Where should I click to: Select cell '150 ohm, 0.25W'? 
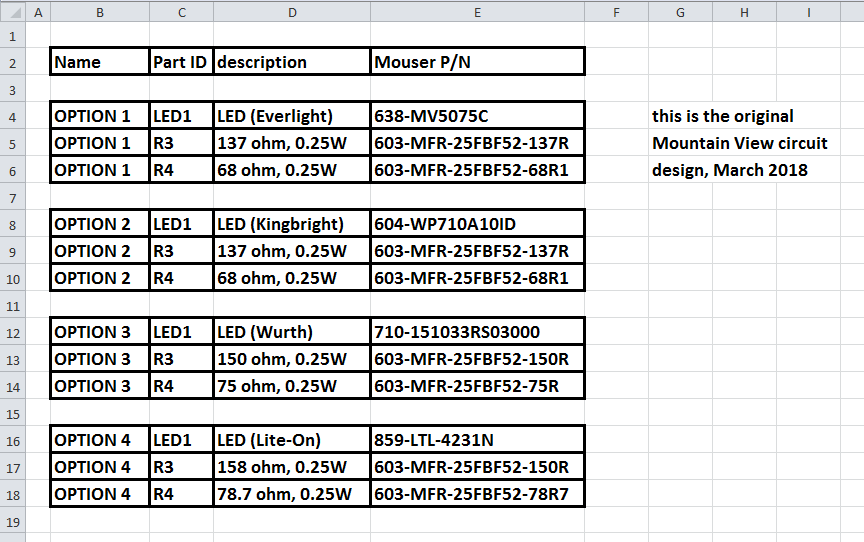coord(292,359)
